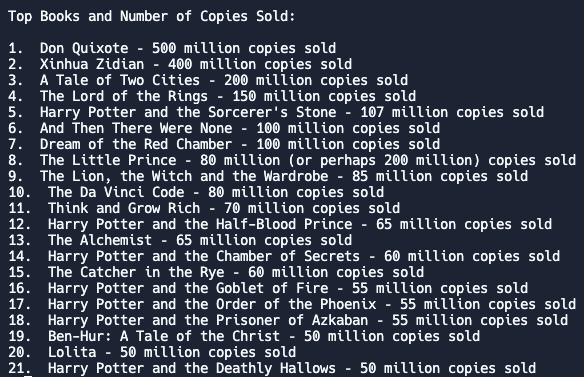Select Dream of the Red Chamber line
Viewport: 584px width, 377px height.
point(224,145)
